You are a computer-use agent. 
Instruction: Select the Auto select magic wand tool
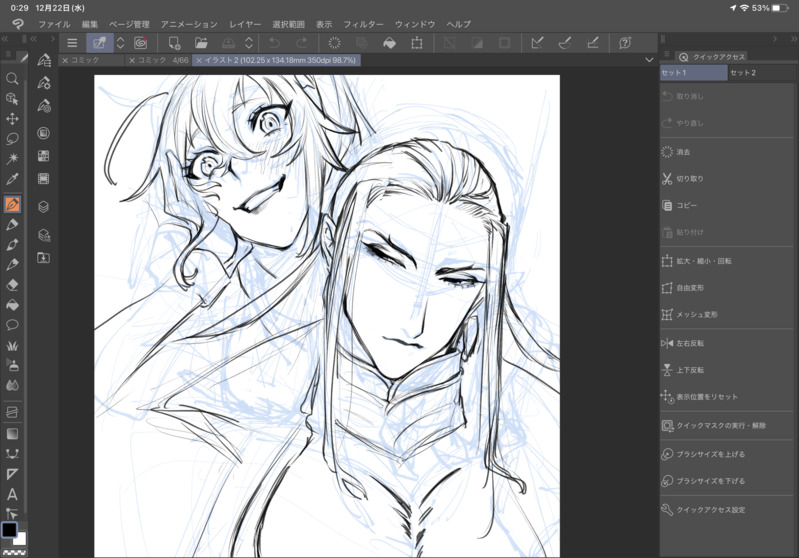[12, 158]
